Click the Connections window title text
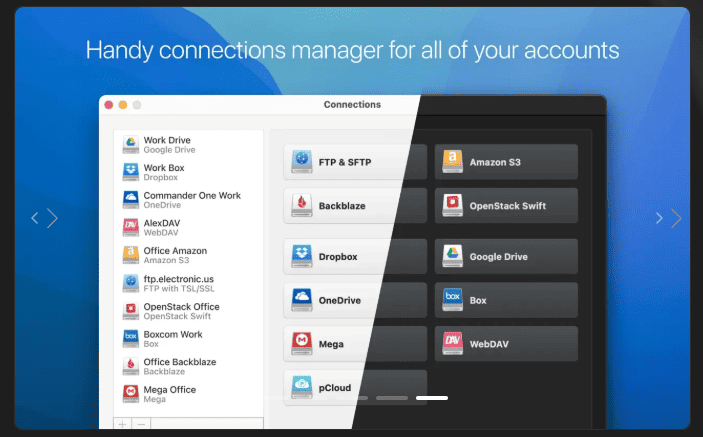The image size is (703, 437). pyautogui.click(x=352, y=104)
